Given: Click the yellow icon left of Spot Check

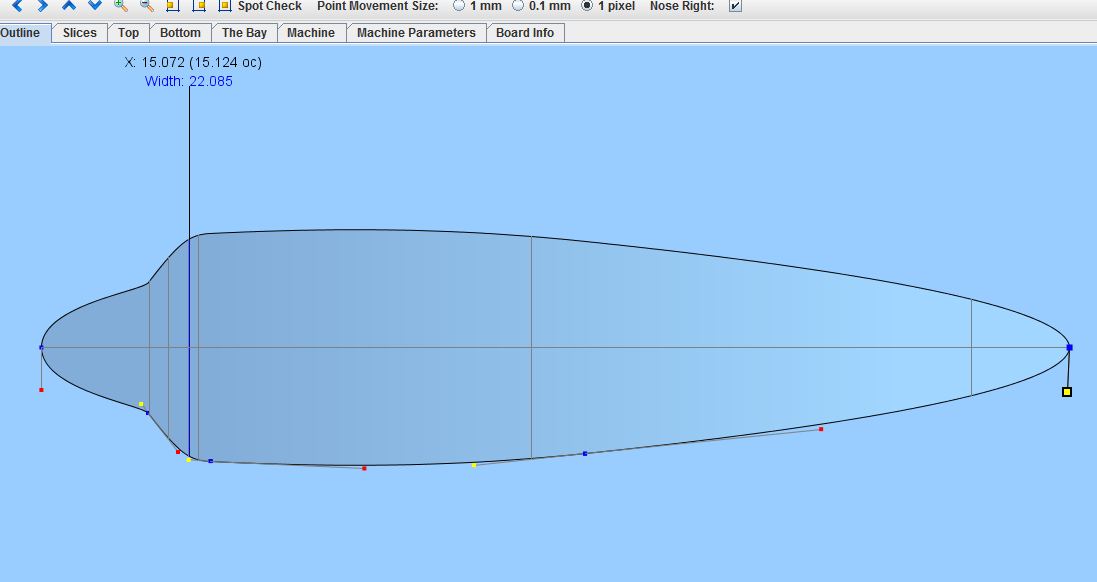Looking at the screenshot, I should (x=224, y=5).
